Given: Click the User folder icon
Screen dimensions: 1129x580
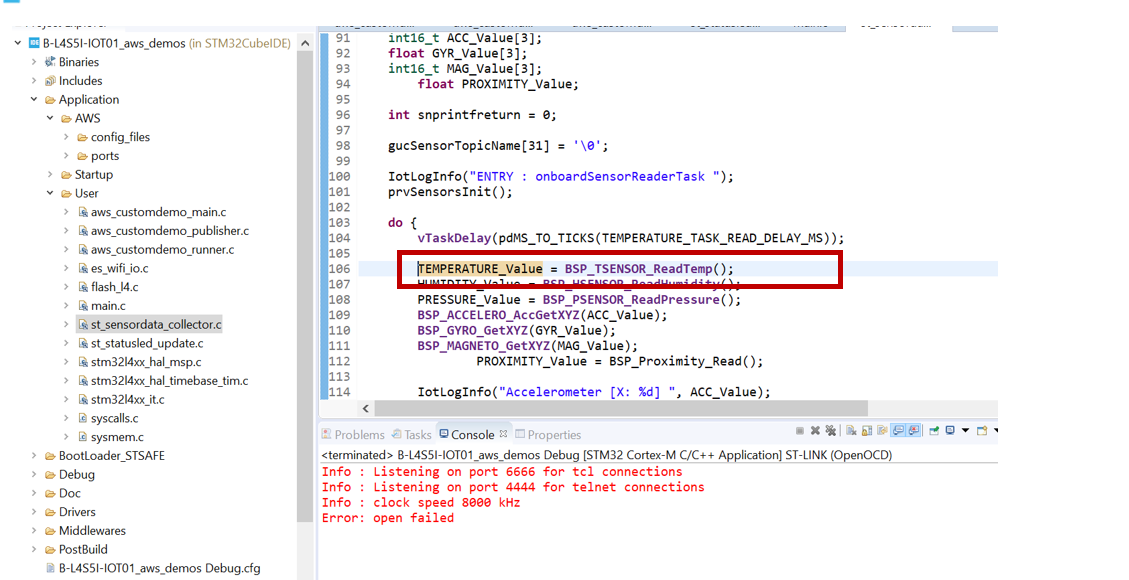Looking at the screenshot, I should click(x=66, y=193).
